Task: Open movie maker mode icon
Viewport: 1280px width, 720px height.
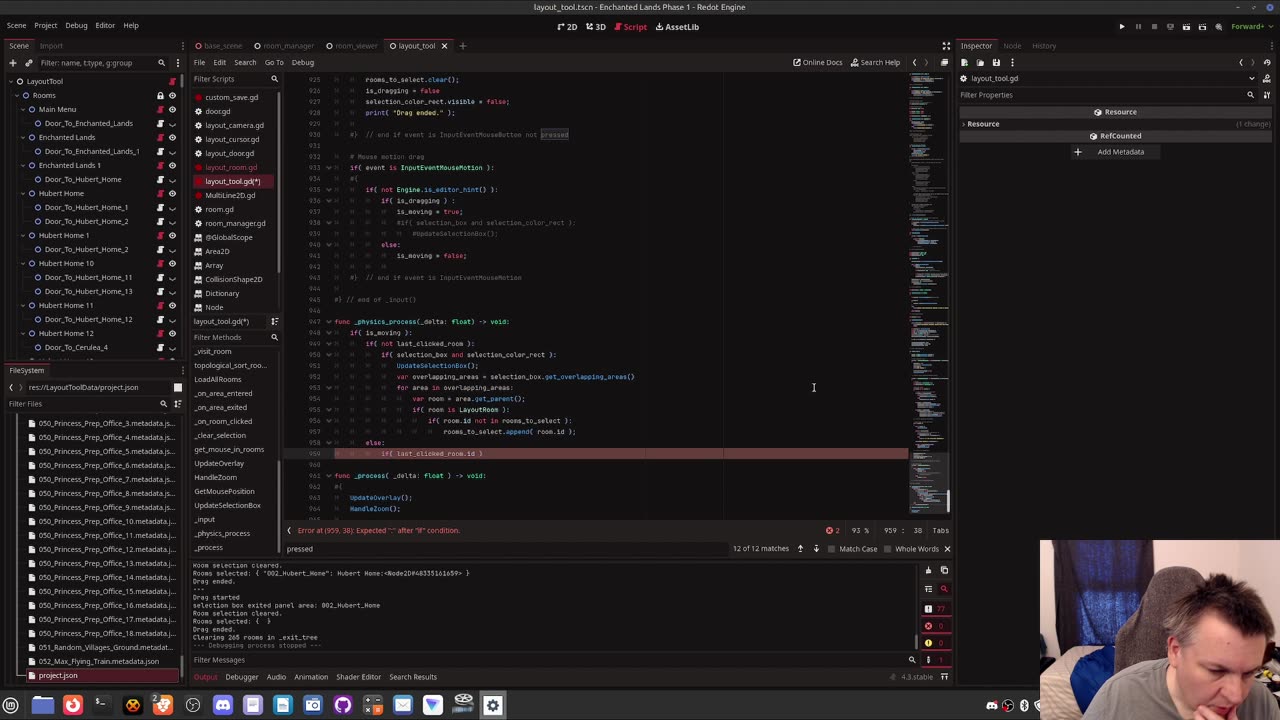Action: pyautogui.click(x=1218, y=27)
